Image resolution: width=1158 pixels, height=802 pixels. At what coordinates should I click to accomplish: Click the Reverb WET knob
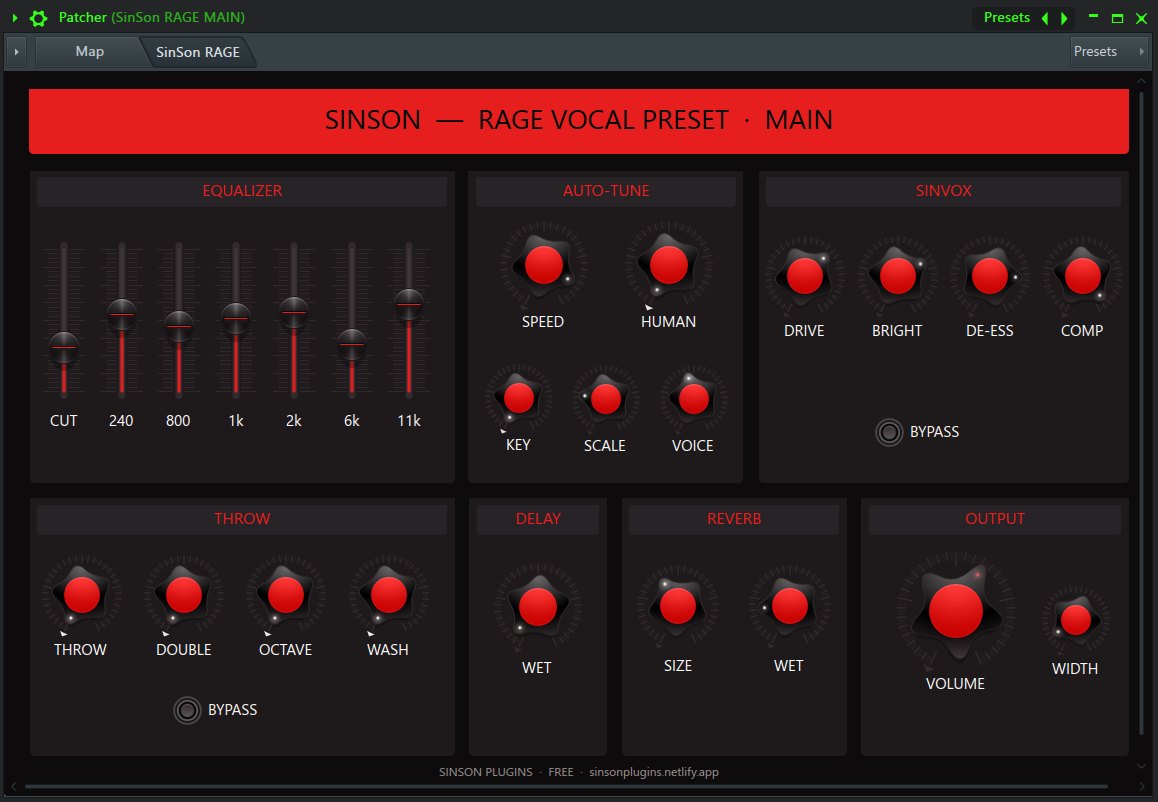[x=789, y=606]
